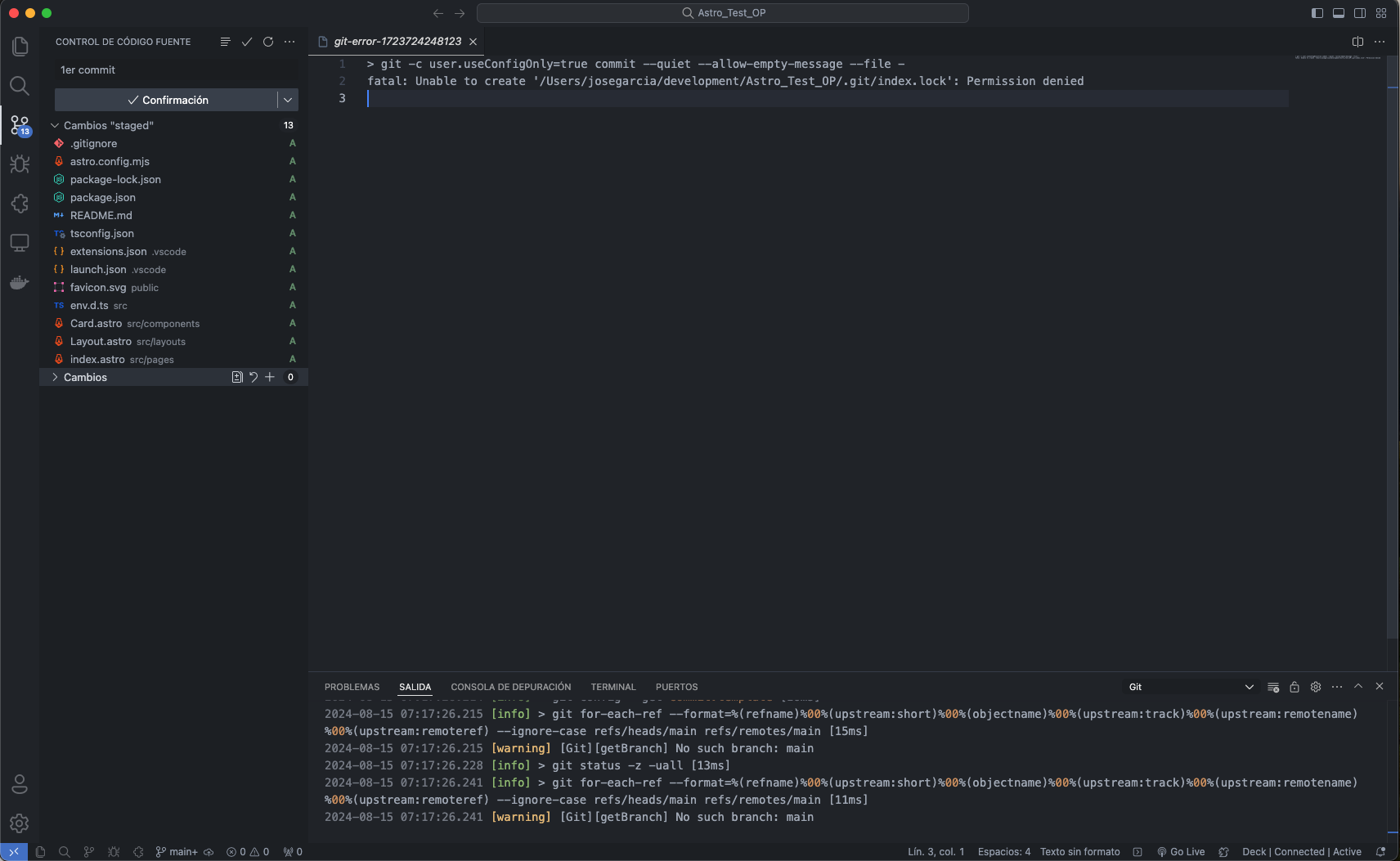This screenshot has height=861, width=1400.
Task: Click open all changes icon in Cambios row
Action: (237, 377)
